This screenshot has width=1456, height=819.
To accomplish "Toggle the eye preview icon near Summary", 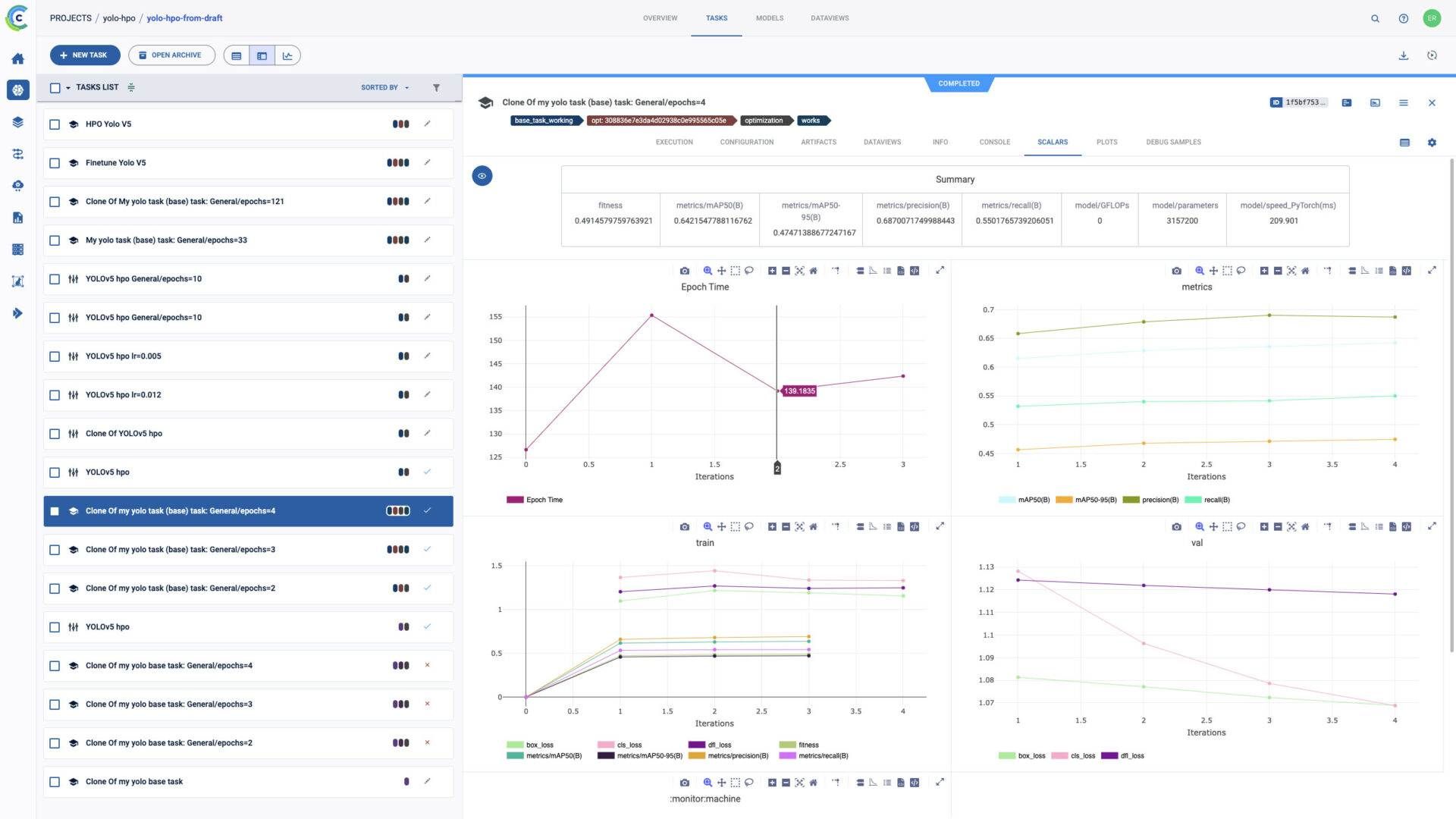I will click(482, 175).
